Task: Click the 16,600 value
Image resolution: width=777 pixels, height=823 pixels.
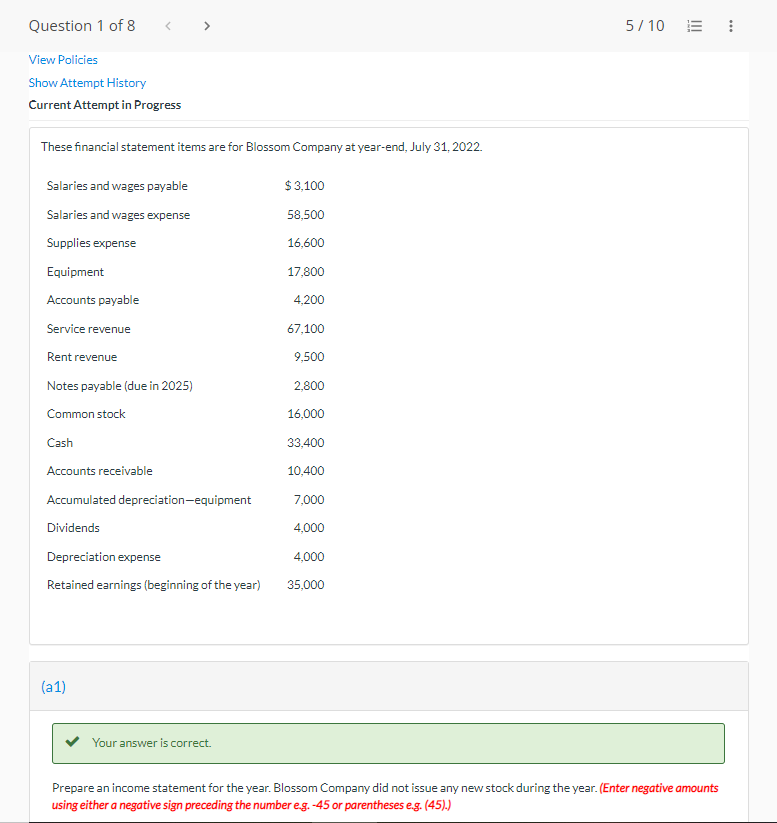Action: (x=306, y=243)
